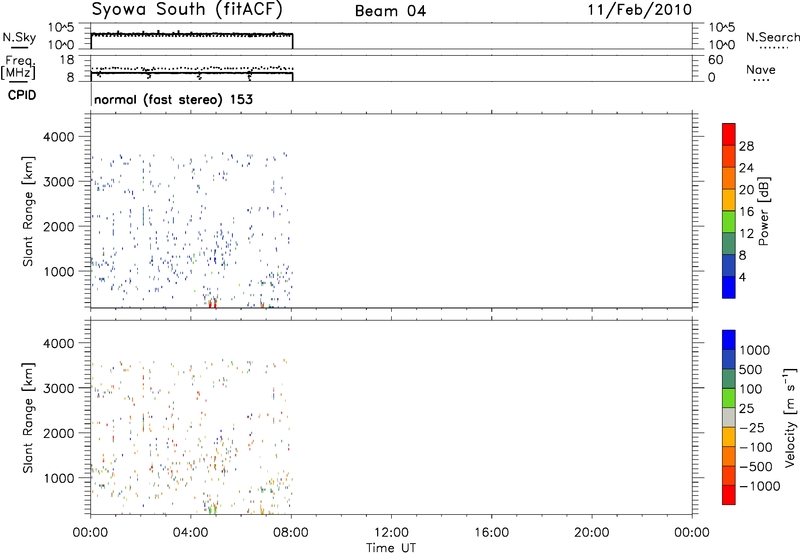Screen dimensions: 800x554
Task: Click the 20:00 time tick label
Action: (592, 533)
